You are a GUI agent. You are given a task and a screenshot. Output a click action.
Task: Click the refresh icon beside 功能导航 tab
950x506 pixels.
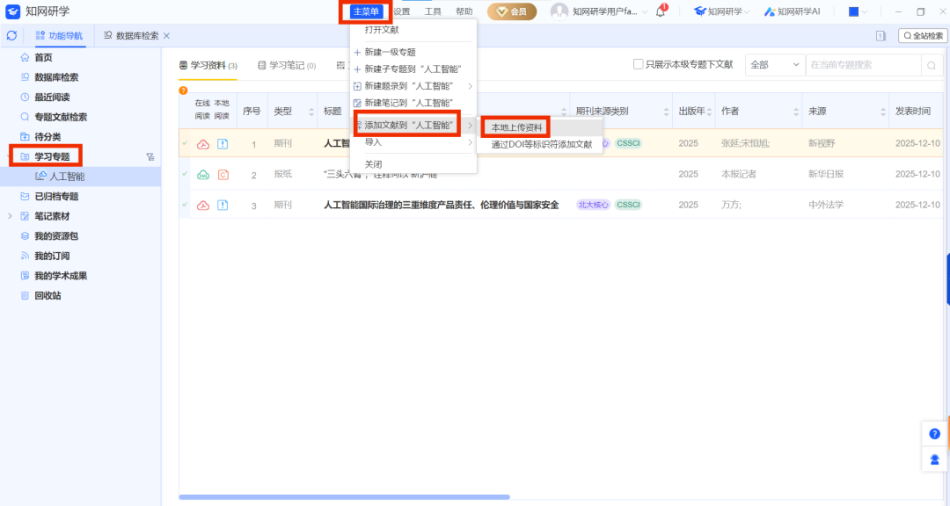tap(12, 35)
